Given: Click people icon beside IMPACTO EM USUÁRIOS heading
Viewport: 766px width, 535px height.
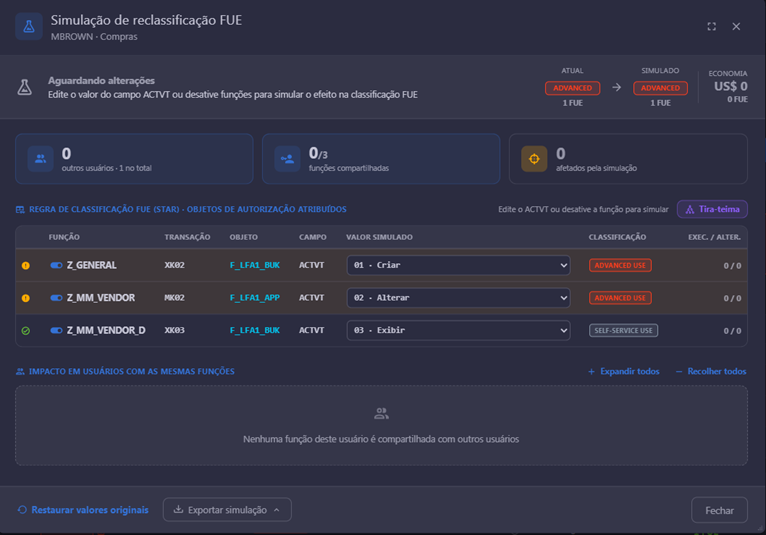Looking at the screenshot, I should [20, 372].
